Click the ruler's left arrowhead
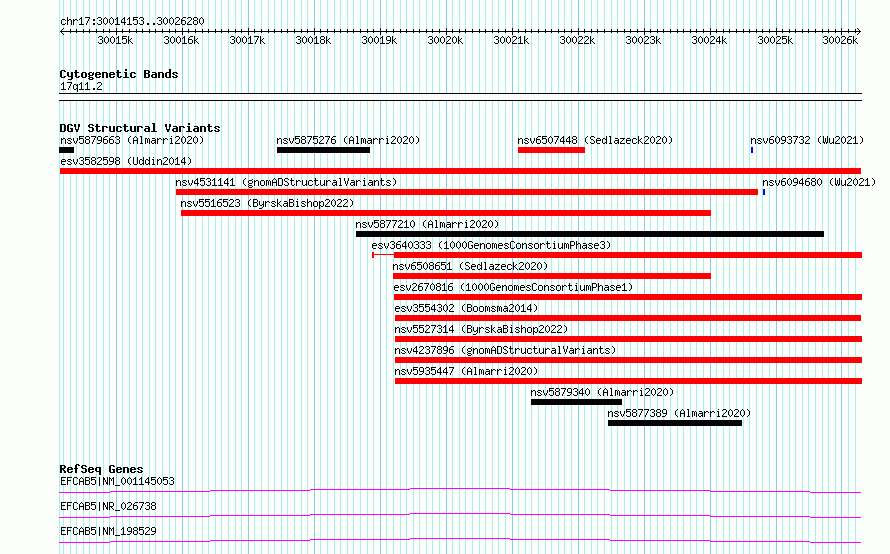This screenshot has width=890, height=554. [62, 31]
